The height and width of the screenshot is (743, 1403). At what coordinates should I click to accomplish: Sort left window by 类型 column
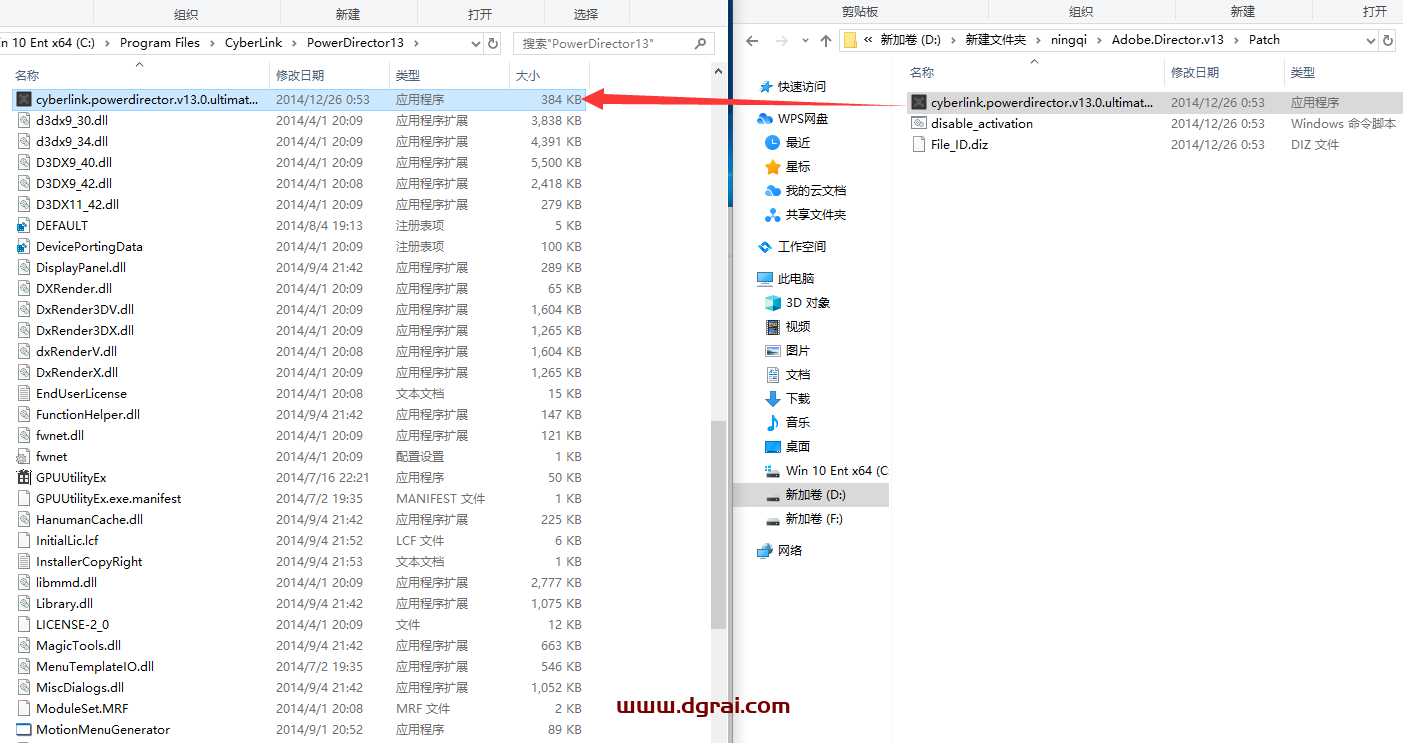(449, 76)
